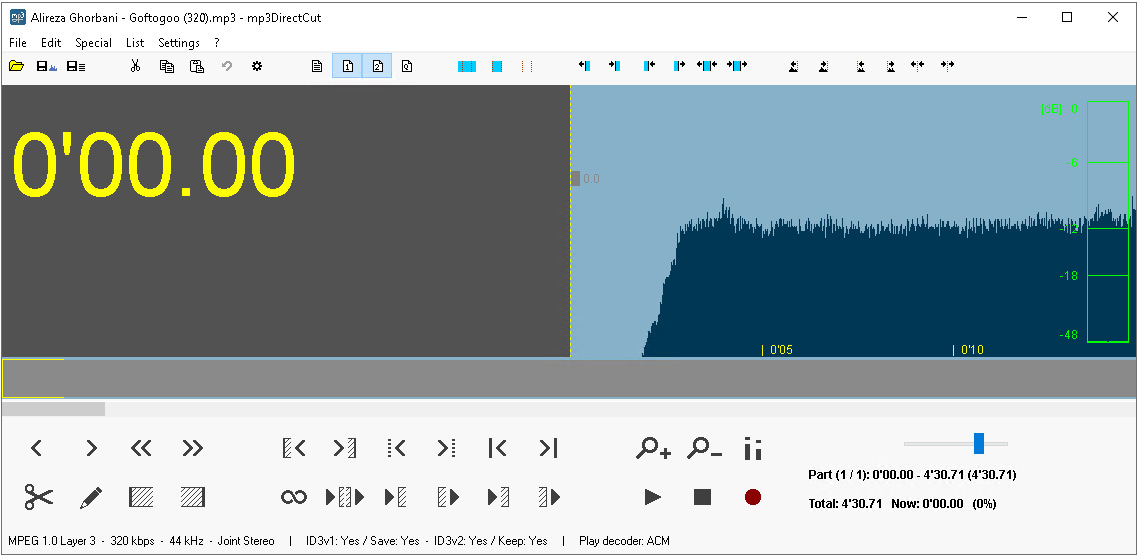Open a file with the folder icon

pos(17,66)
